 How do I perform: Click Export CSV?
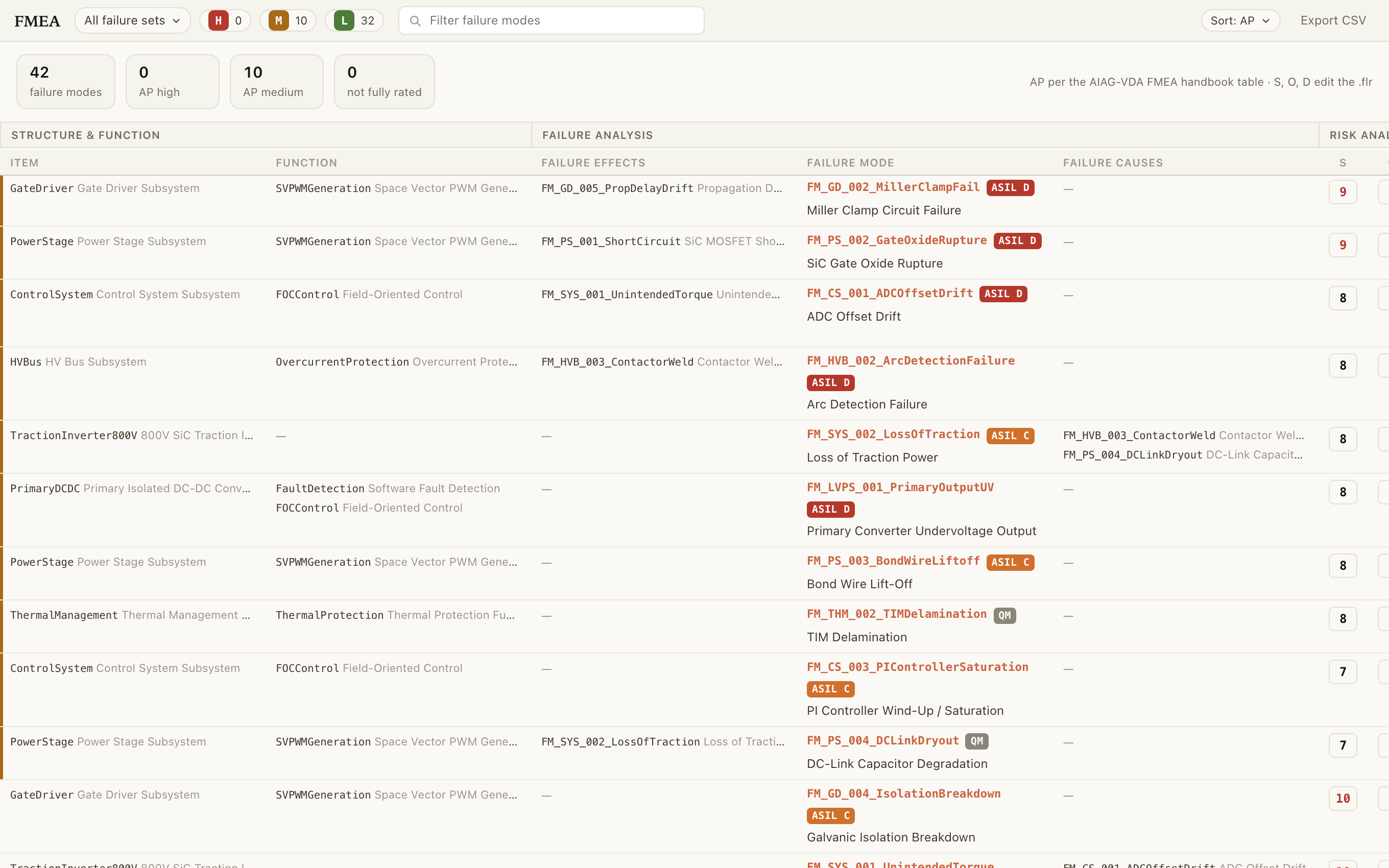click(x=1333, y=20)
